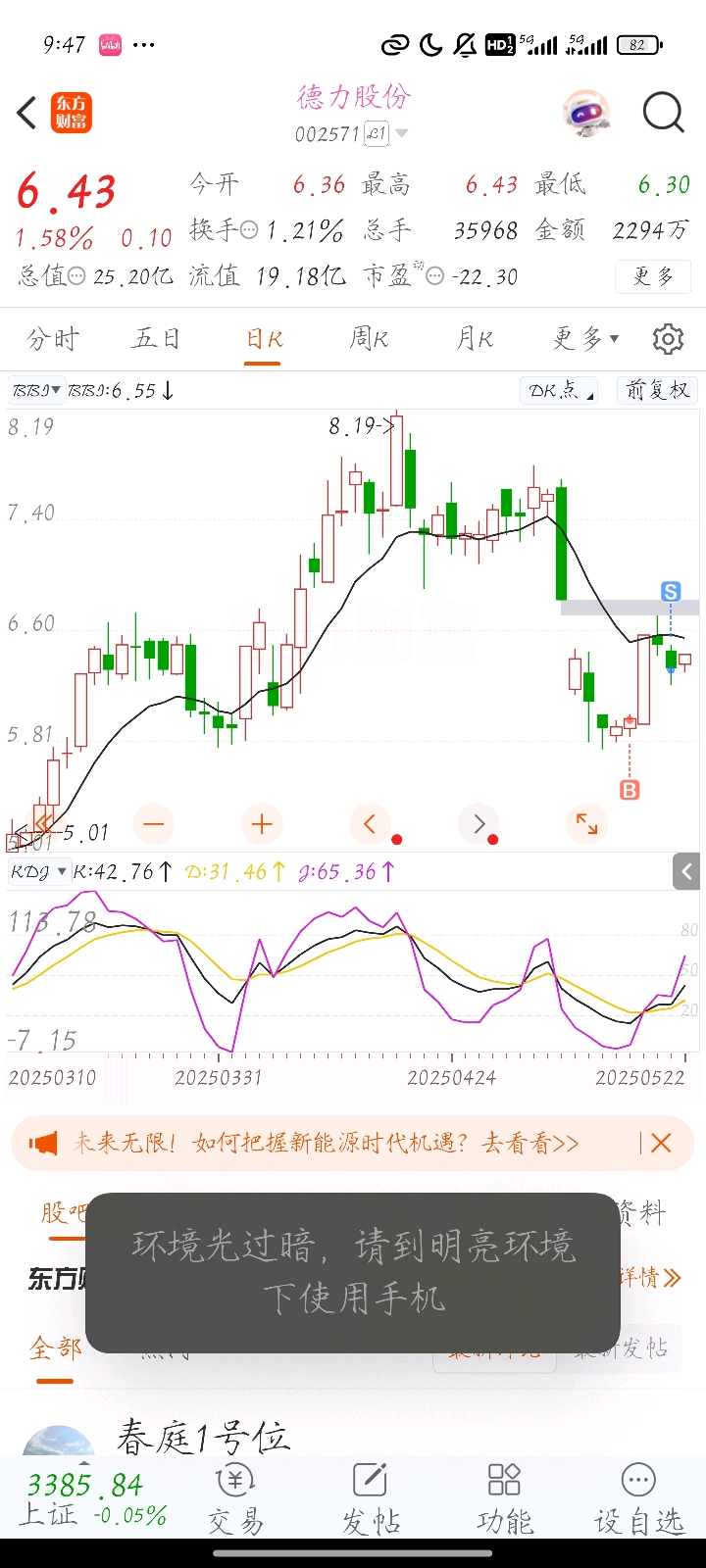Open the 东方财富 logo icon
The width and height of the screenshot is (706, 1568).
pyautogui.click(x=72, y=113)
